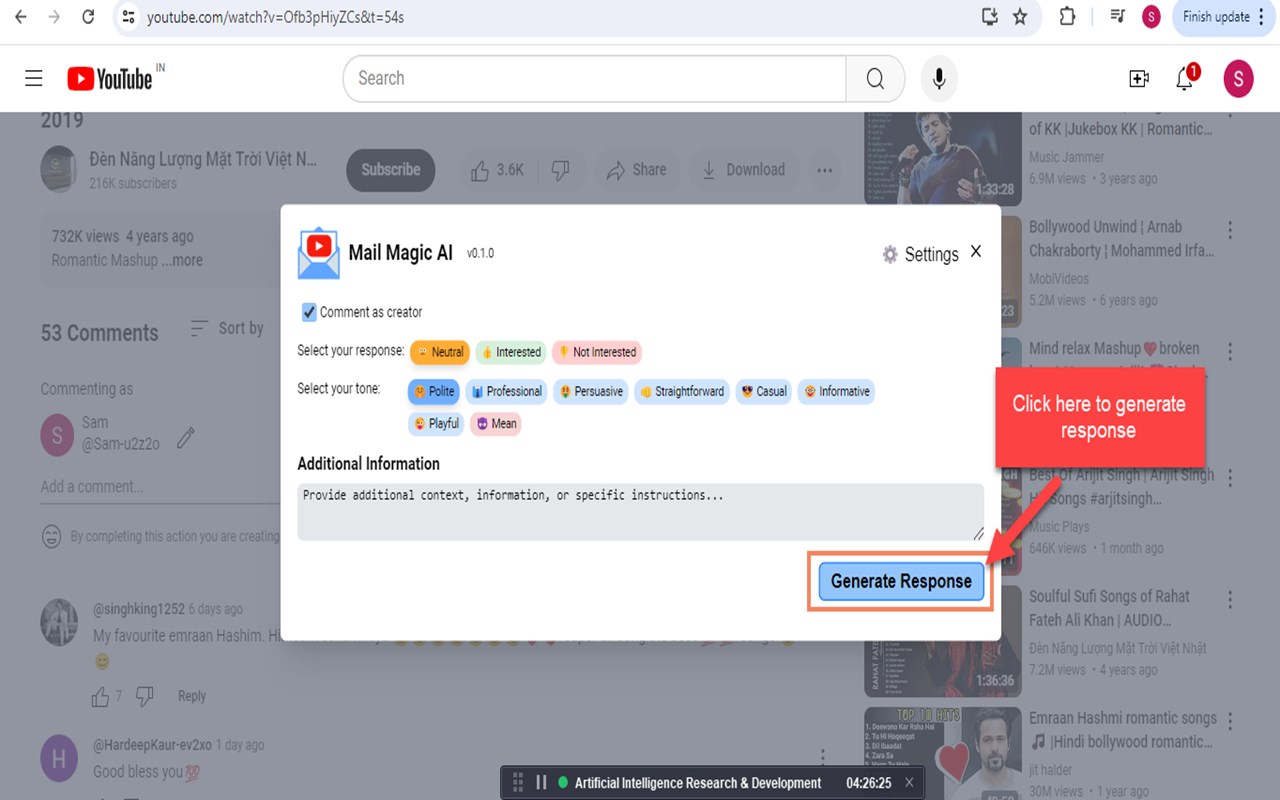
Task: Open site information icon in address bar
Action: [127, 17]
